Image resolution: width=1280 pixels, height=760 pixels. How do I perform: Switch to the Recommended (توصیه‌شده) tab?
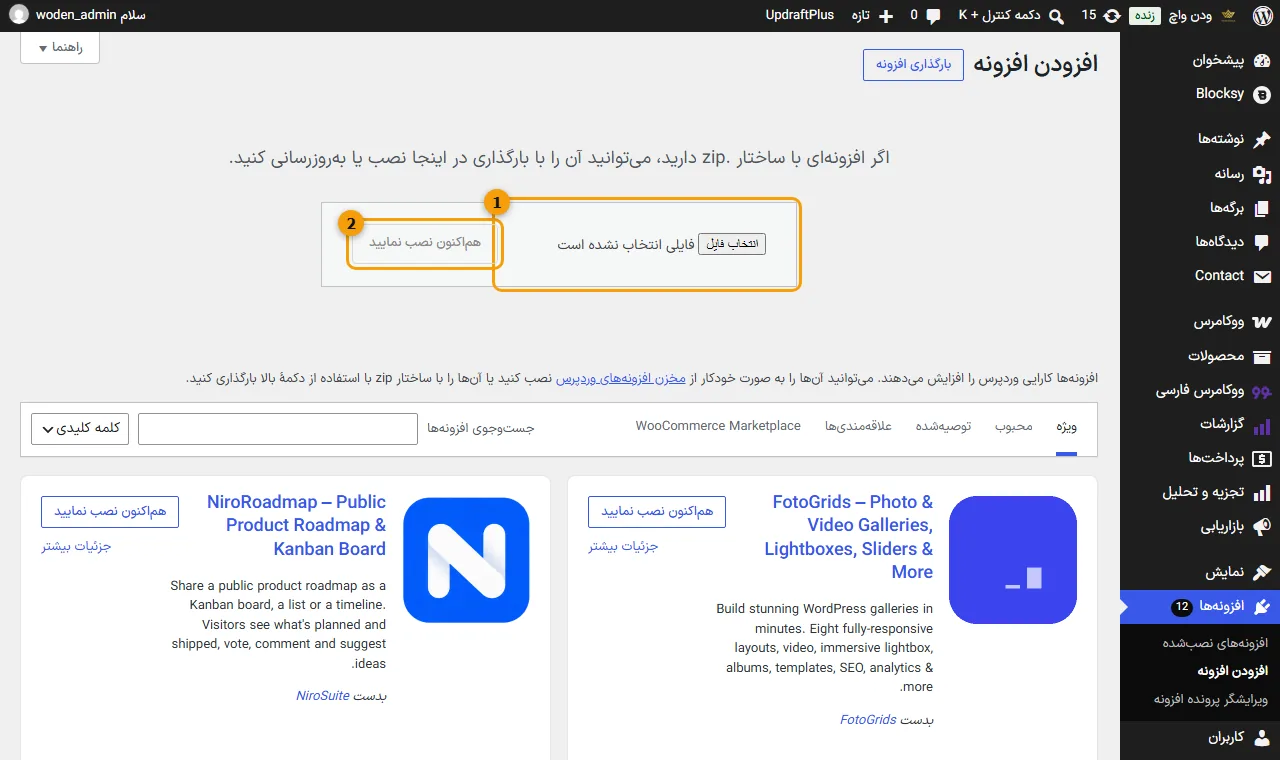(x=944, y=427)
